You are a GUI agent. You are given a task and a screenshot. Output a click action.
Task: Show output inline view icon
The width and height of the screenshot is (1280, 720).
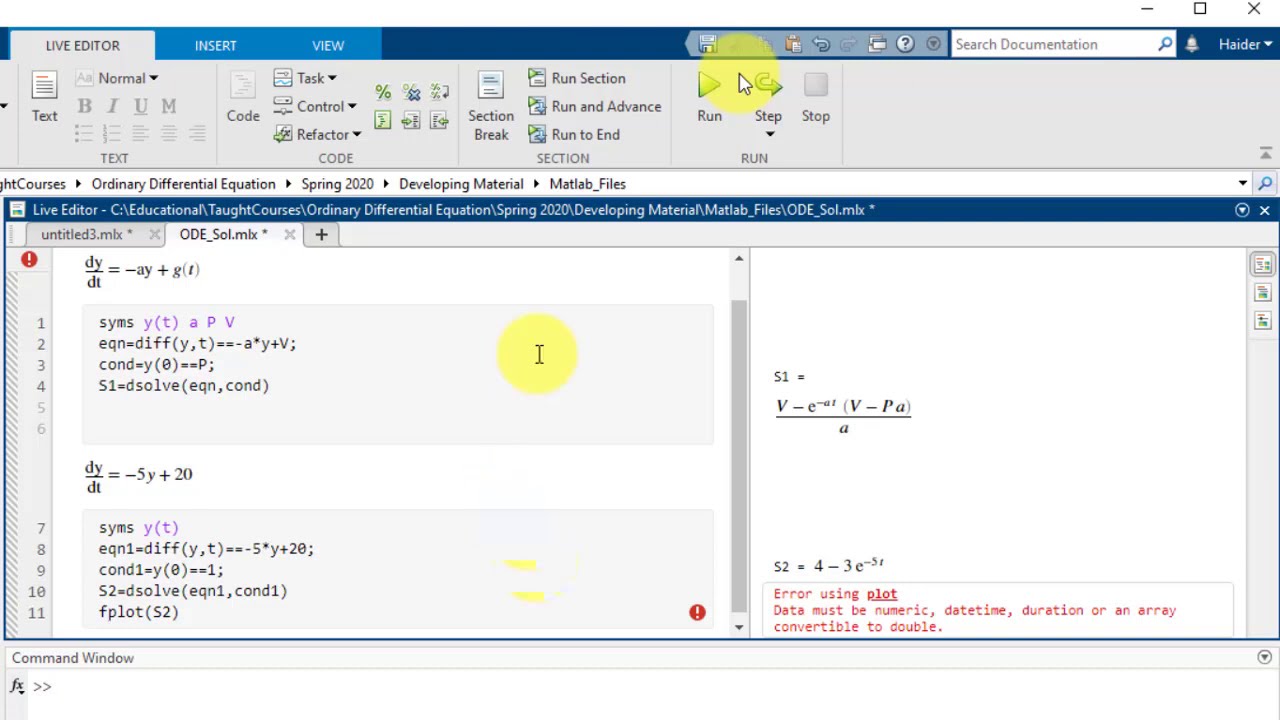(1262, 293)
